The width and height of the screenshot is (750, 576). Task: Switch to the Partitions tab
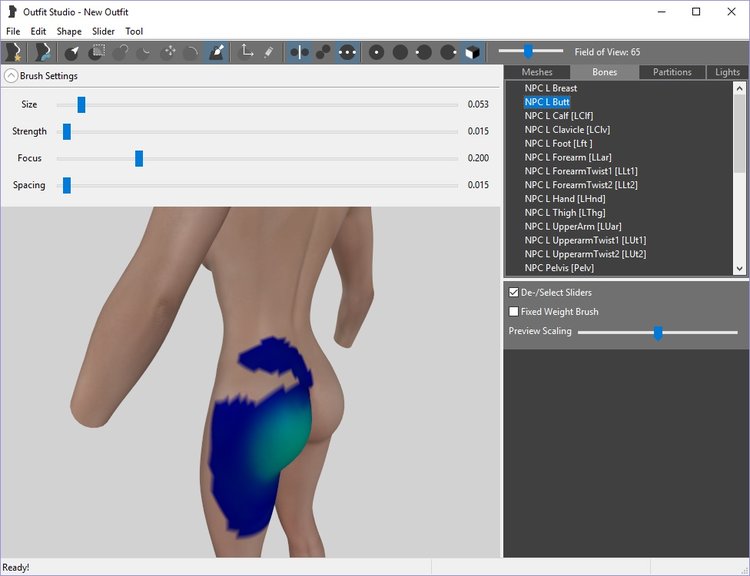click(x=672, y=72)
